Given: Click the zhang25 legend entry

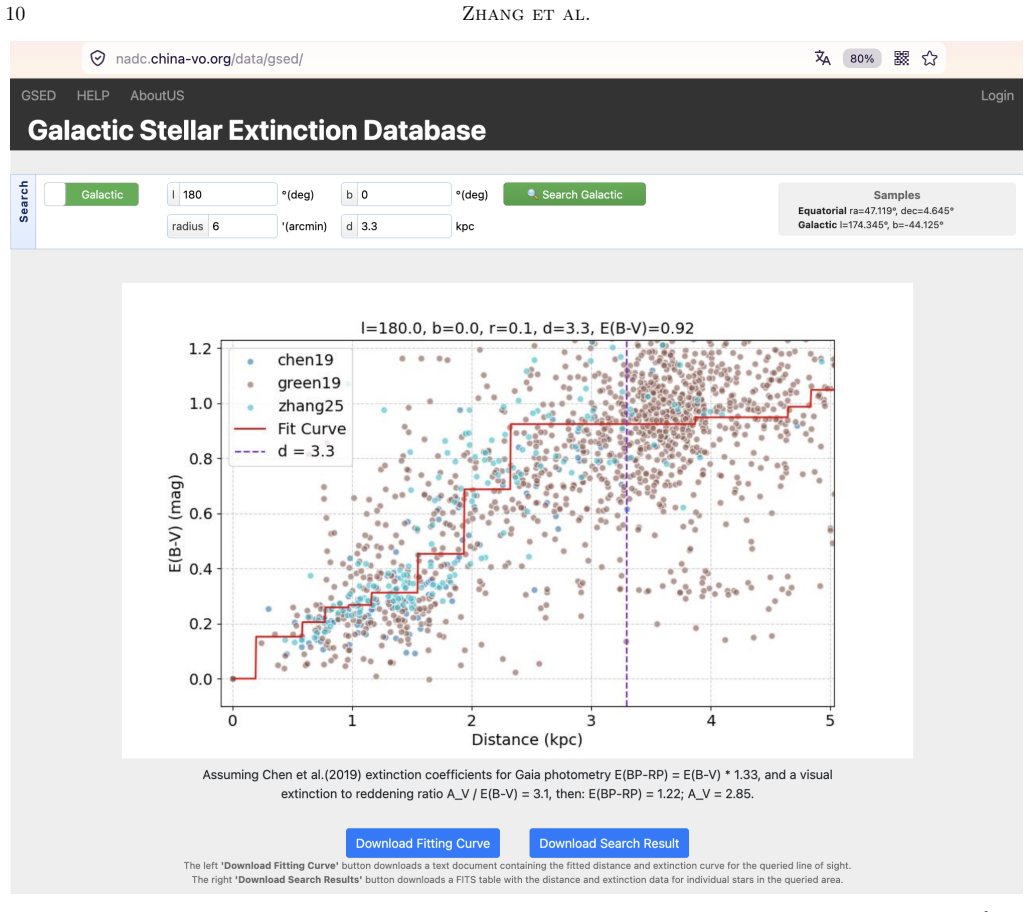Looking at the screenshot, I should coord(310,405).
